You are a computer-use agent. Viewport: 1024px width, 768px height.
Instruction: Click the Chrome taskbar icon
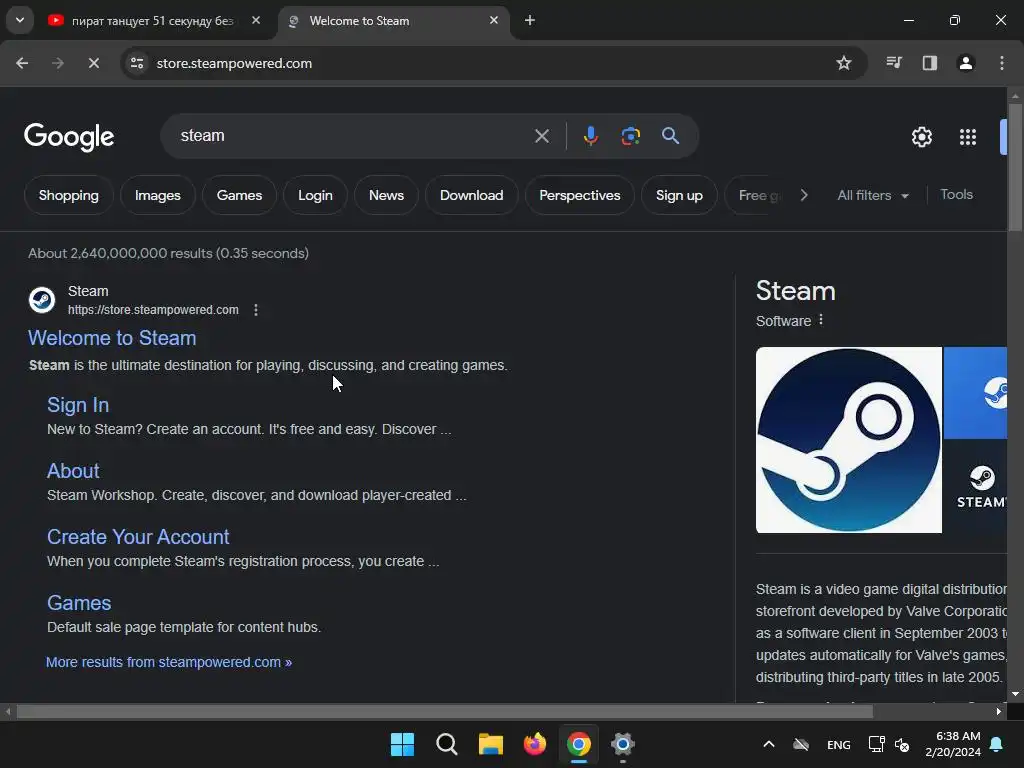(579, 744)
